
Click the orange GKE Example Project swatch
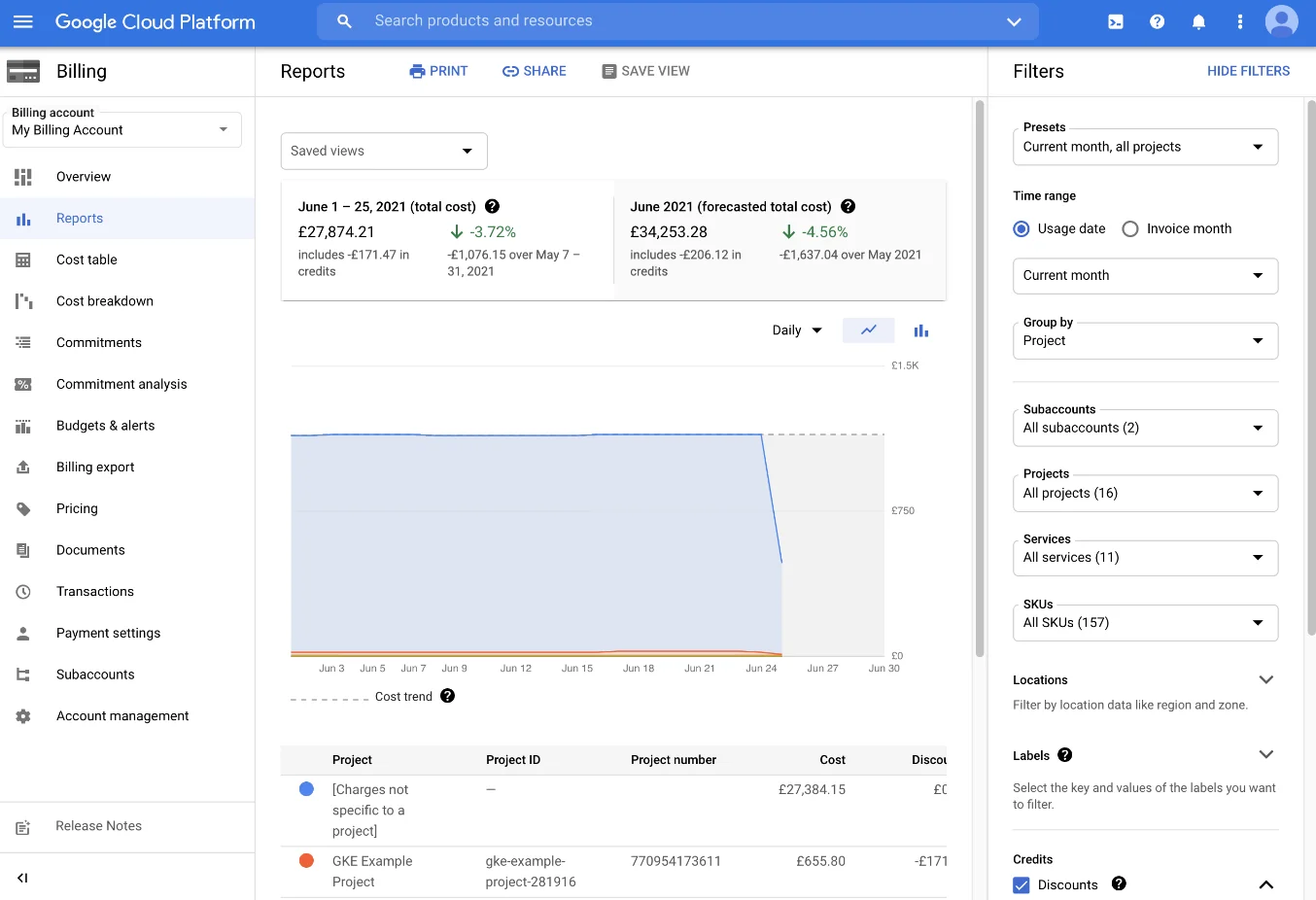(x=306, y=860)
